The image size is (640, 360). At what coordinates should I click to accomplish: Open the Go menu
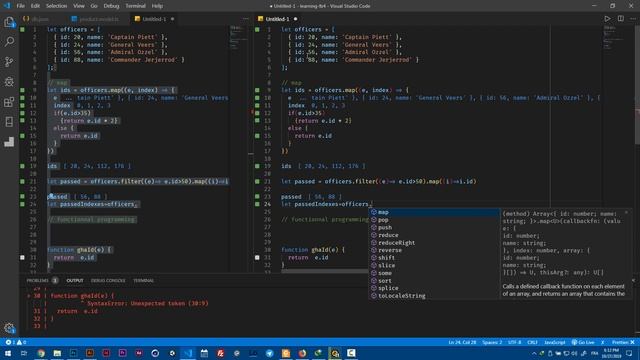(94, 6)
